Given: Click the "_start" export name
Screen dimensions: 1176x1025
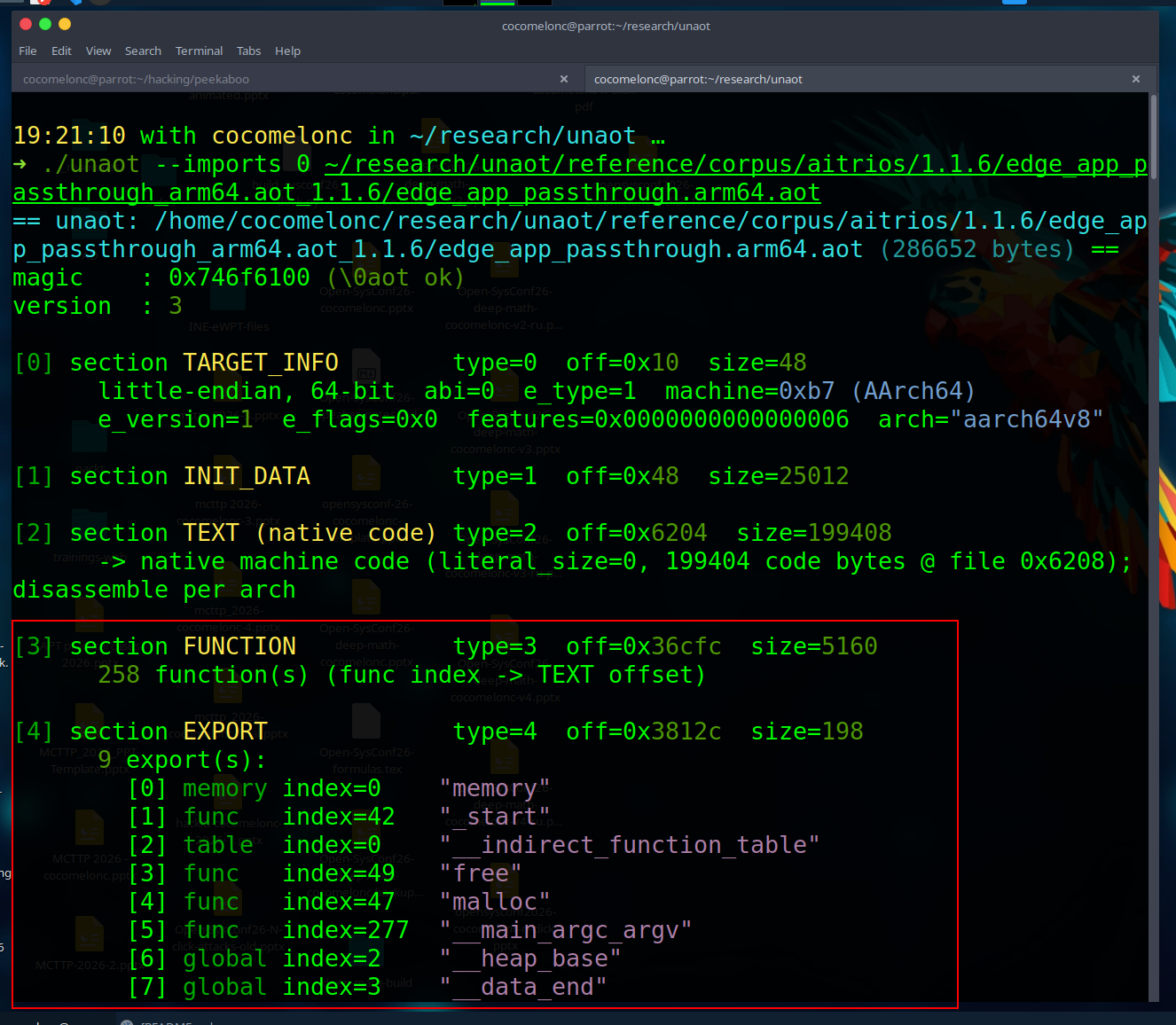Looking at the screenshot, I should (495, 817).
